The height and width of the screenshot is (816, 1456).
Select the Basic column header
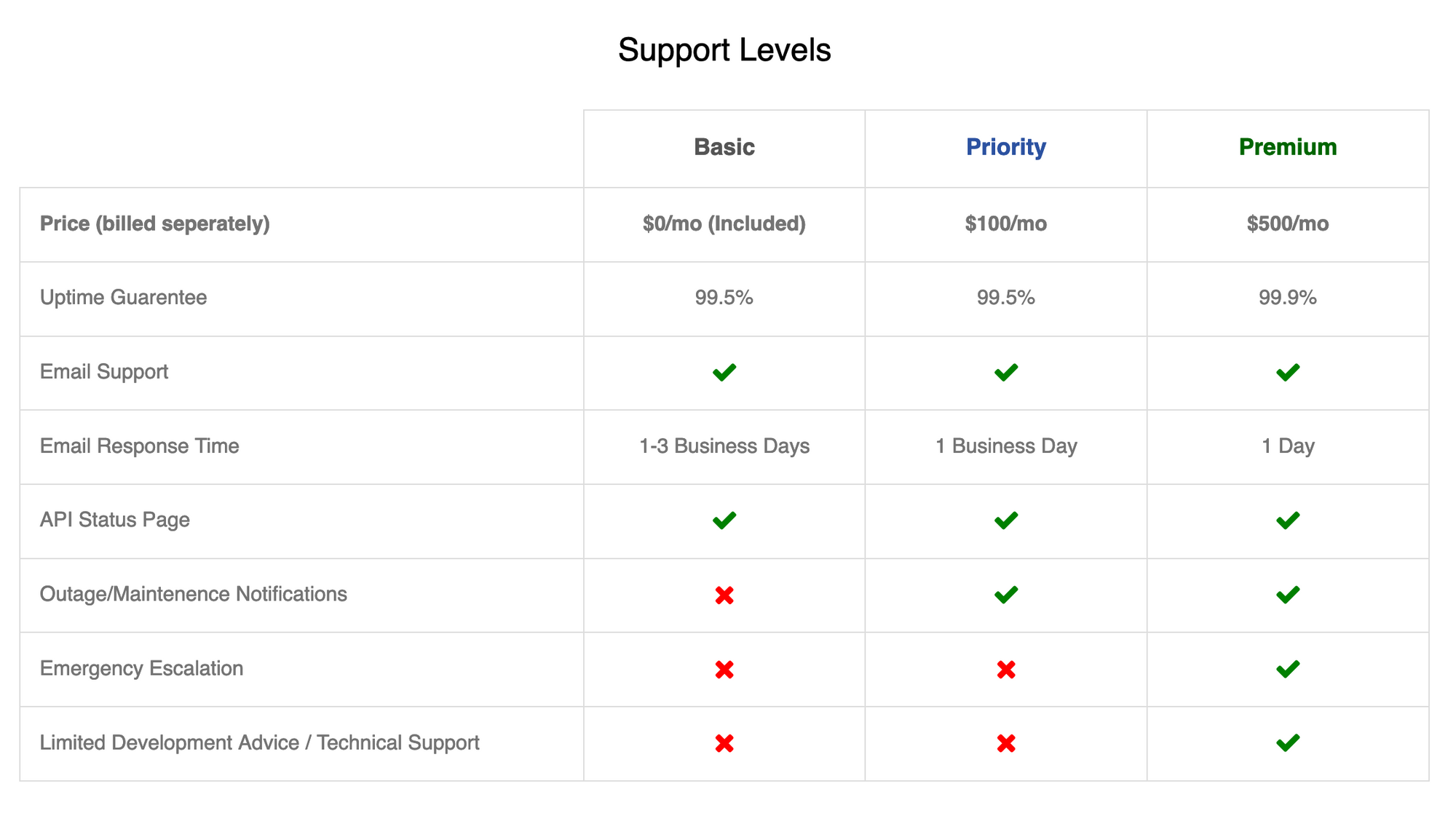(724, 147)
